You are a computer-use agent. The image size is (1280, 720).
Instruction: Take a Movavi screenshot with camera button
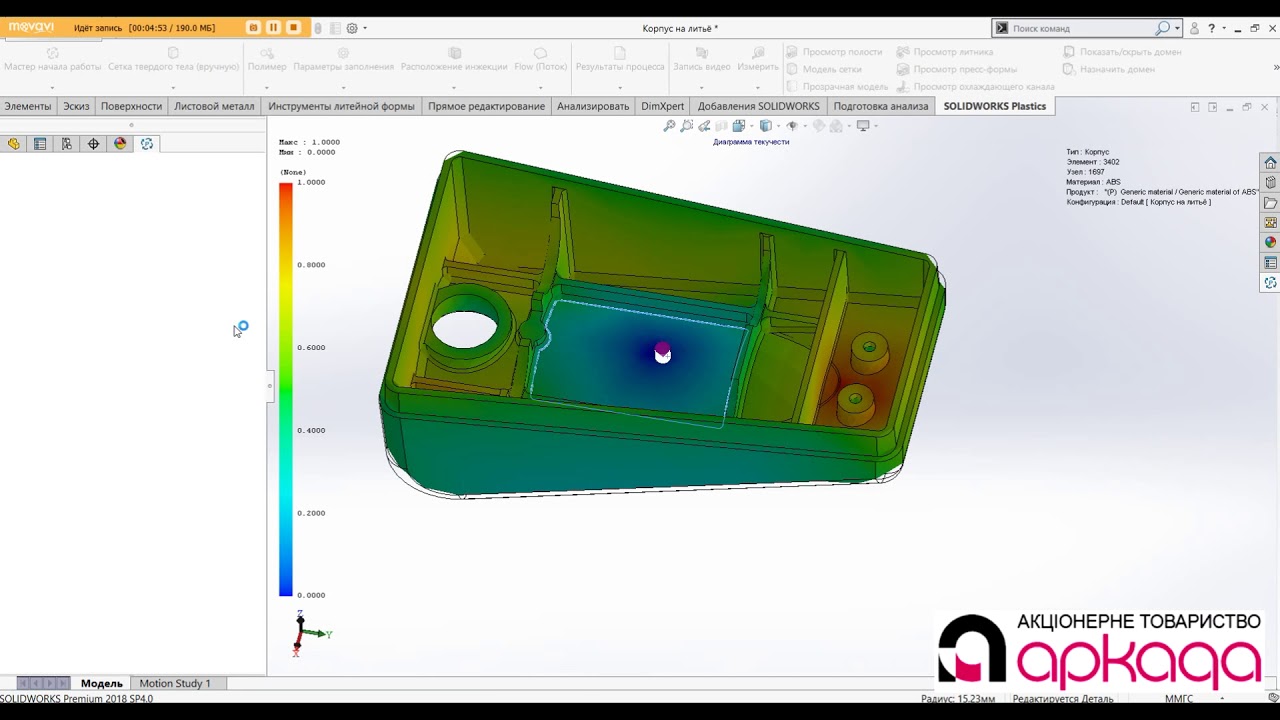click(253, 28)
